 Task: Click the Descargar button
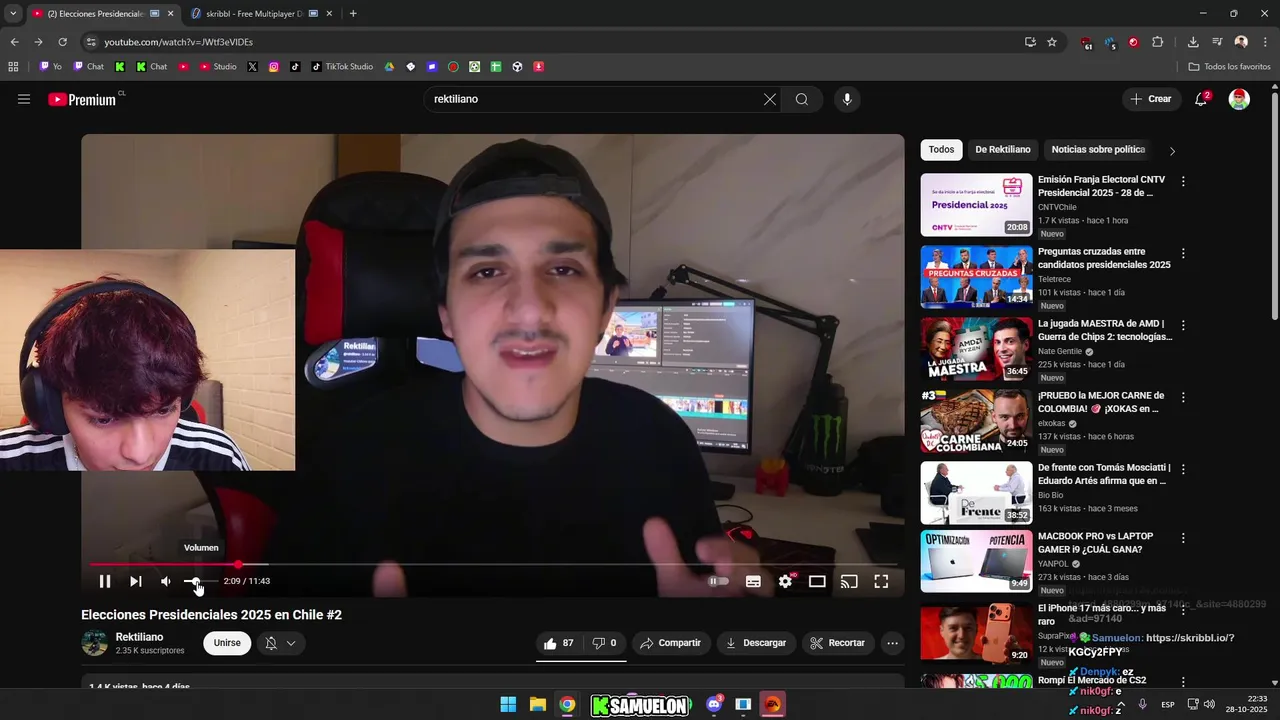pos(756,643)
